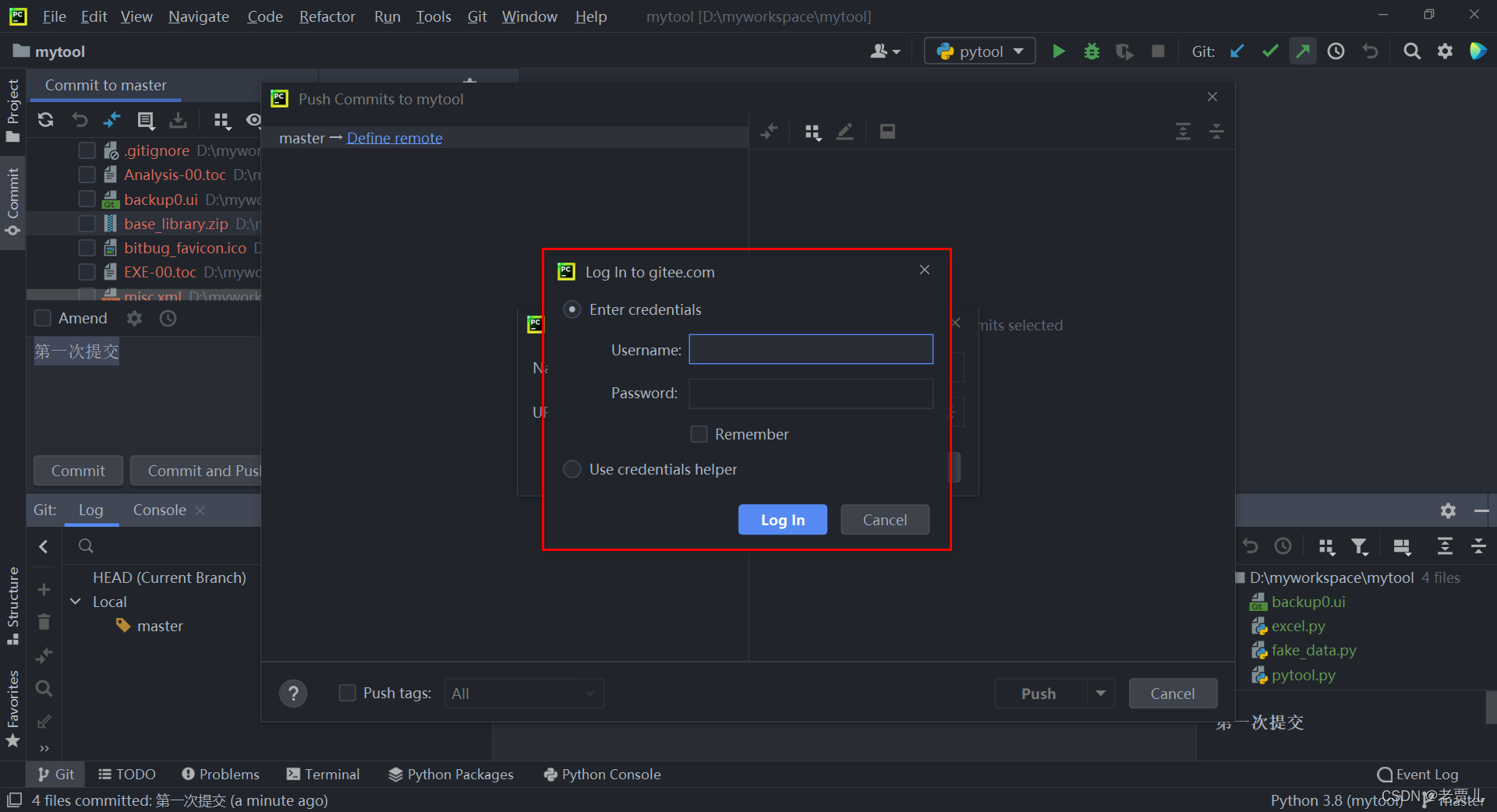Select Use credentials helper option

pos(572,469)
